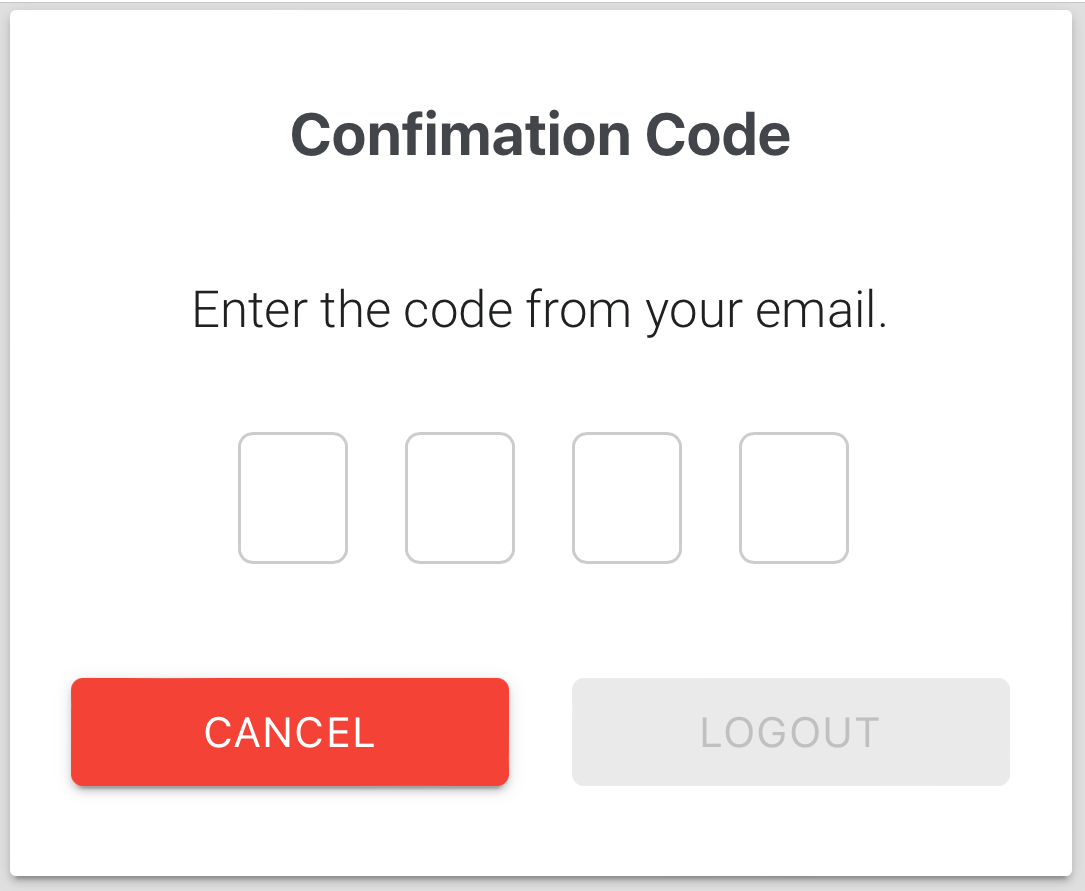1085x891 pixels.
Task: Click the word "Code" in the title
Action: coord(718,135)
